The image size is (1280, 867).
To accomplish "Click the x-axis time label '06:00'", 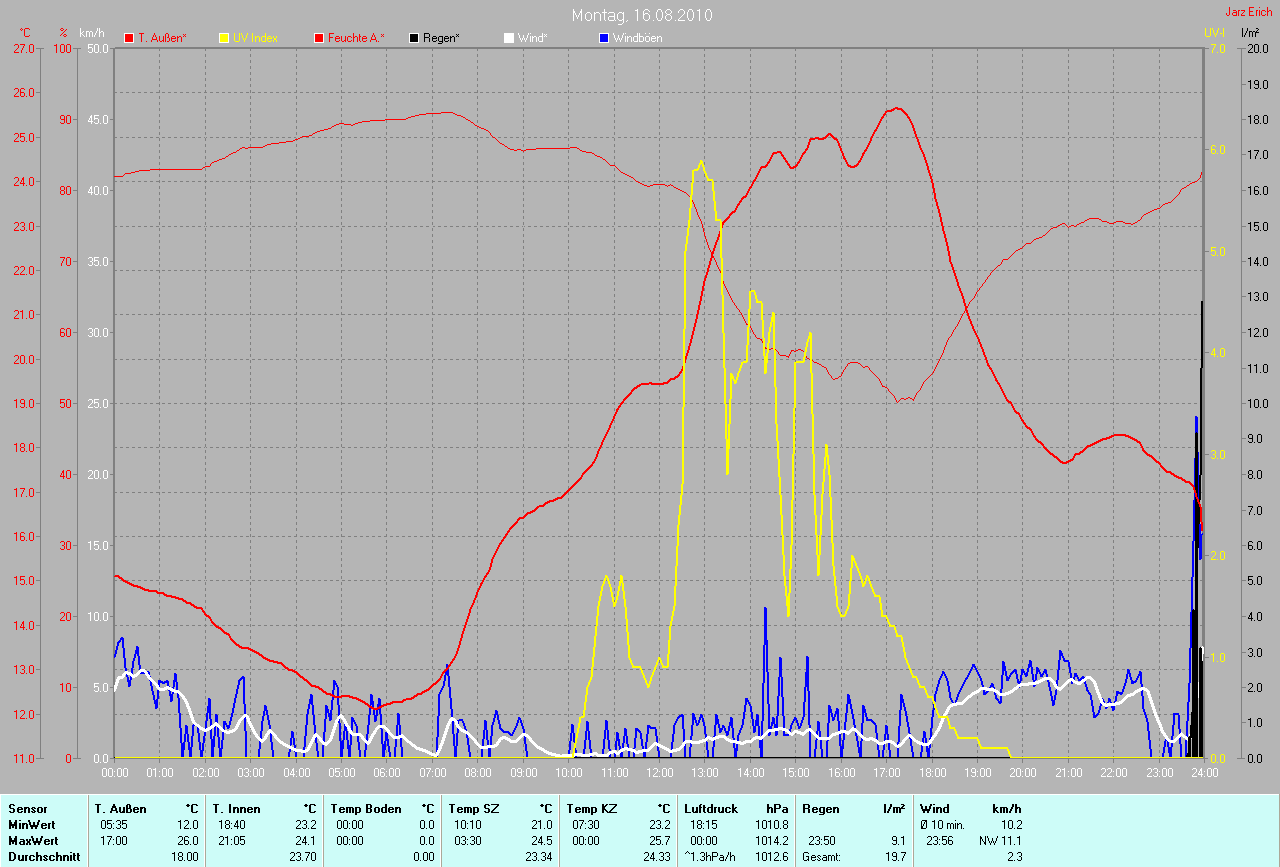I will coord(387,772).
